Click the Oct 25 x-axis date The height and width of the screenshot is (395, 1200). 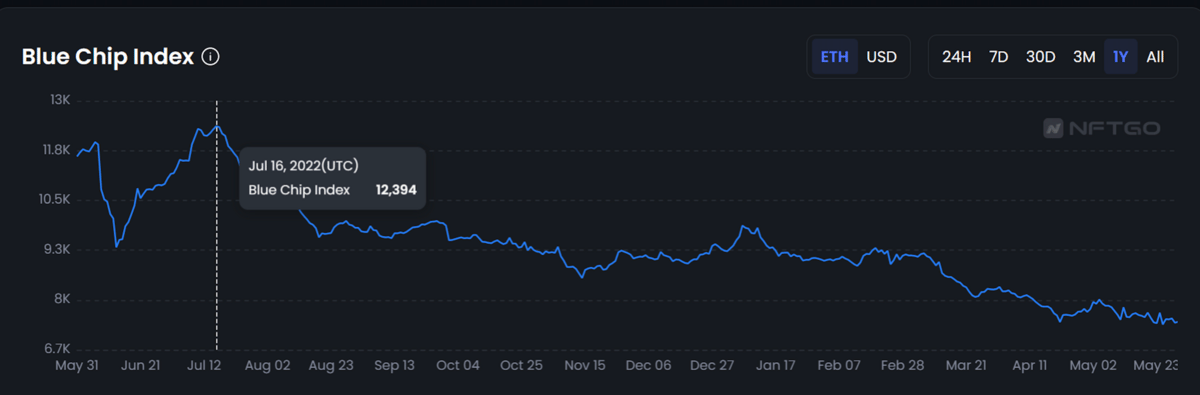(521, 366)
